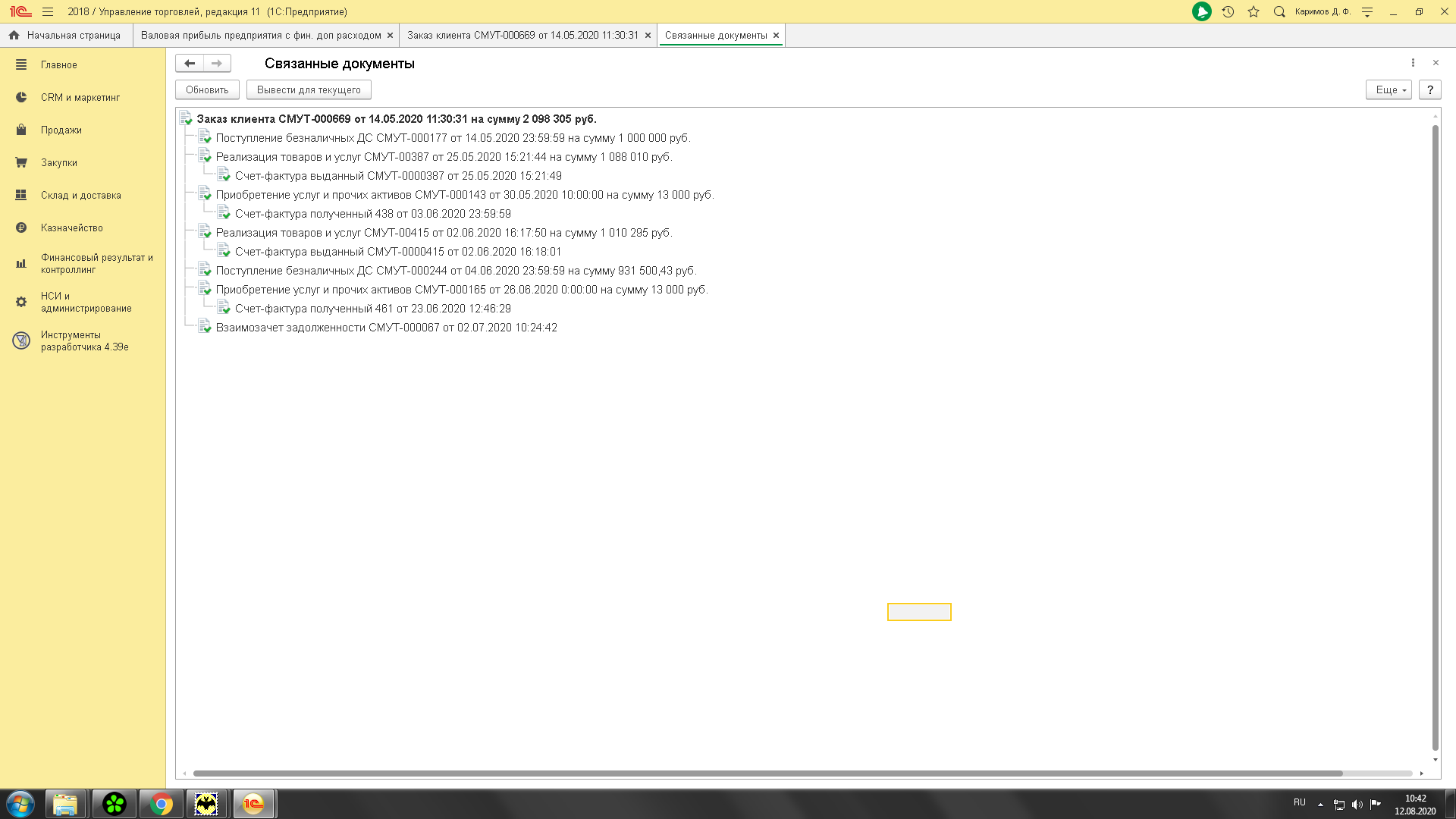Click document icon of root Заказ клиента row

point(186,118)
